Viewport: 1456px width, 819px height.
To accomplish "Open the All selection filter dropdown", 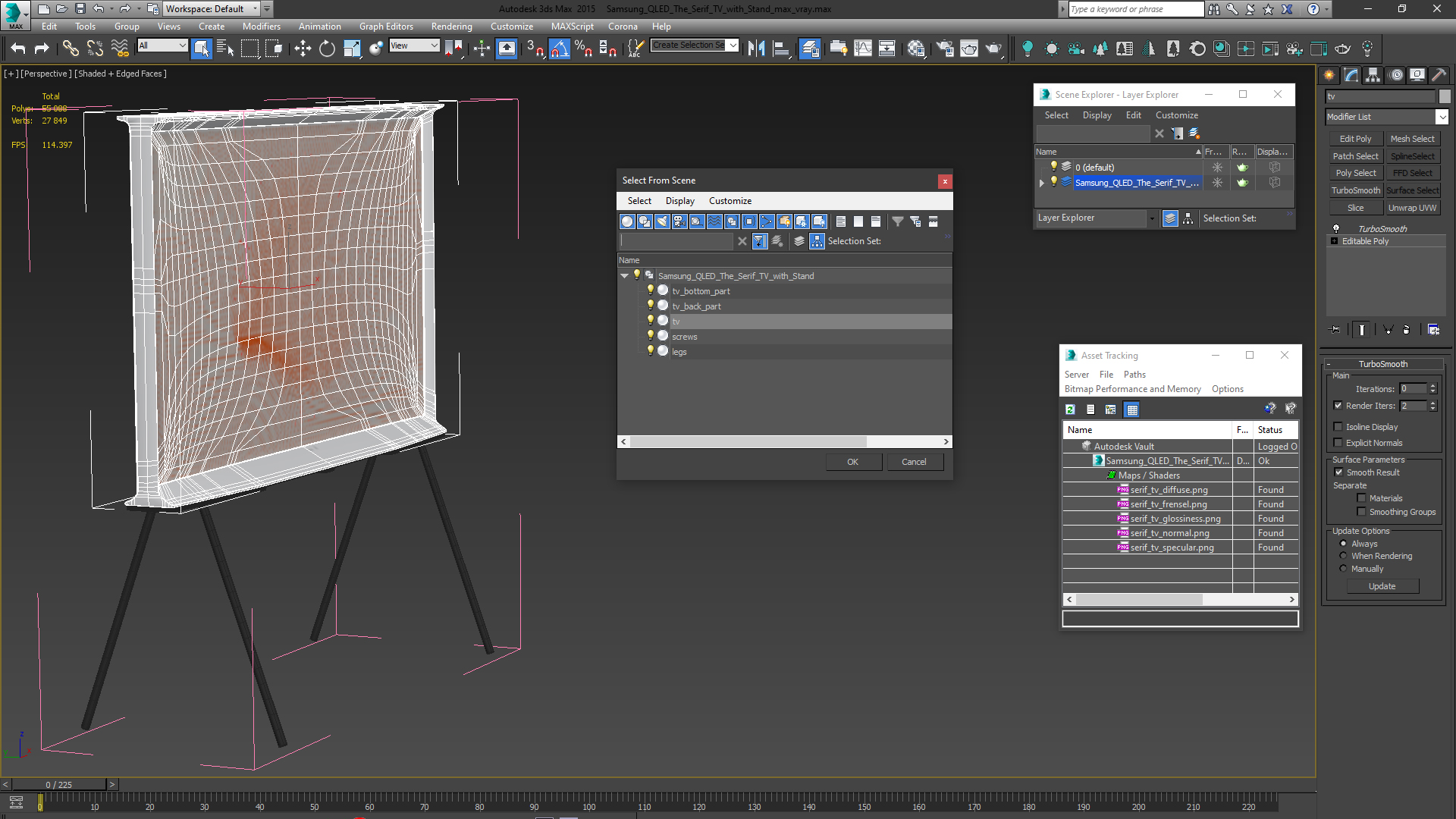I will (162, 45).
